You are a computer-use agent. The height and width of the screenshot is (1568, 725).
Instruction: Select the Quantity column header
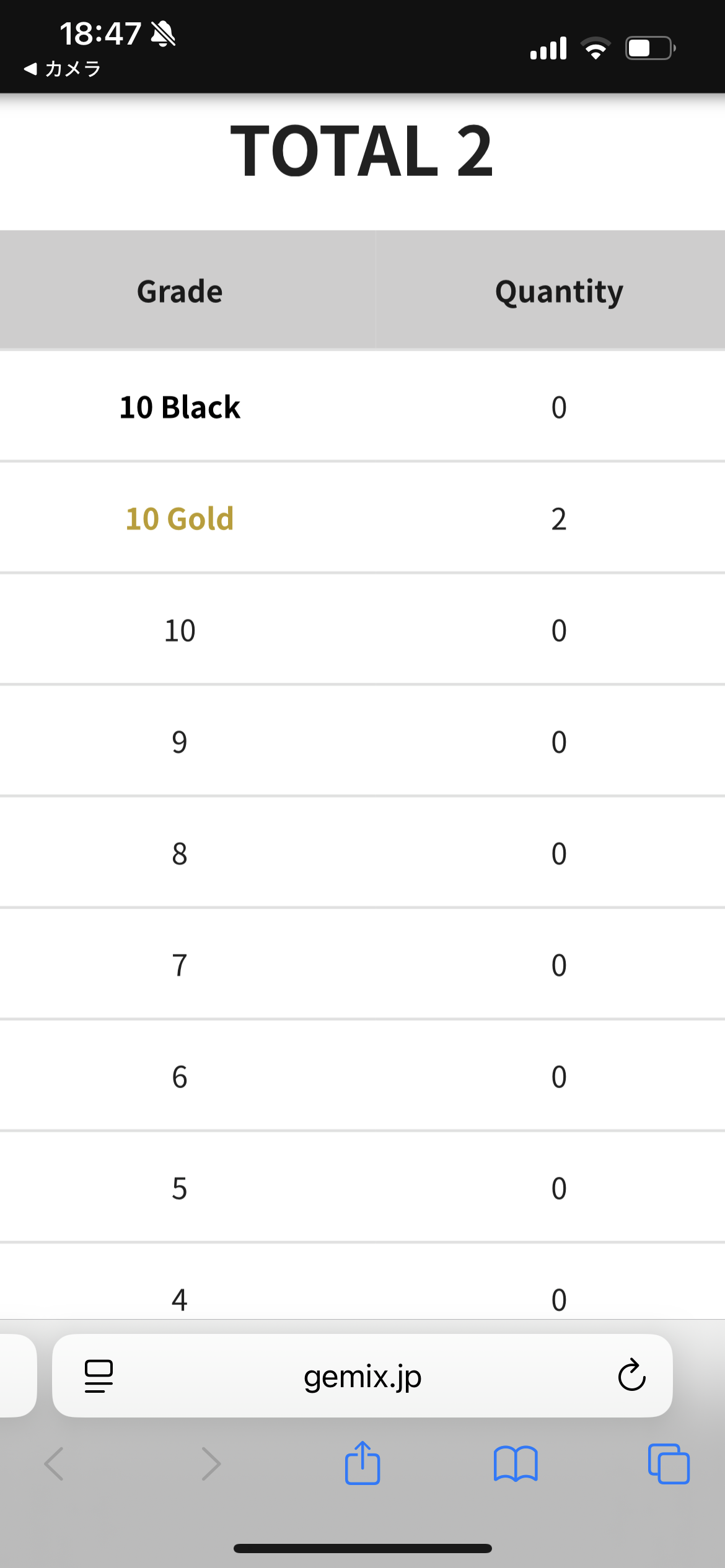559,291
